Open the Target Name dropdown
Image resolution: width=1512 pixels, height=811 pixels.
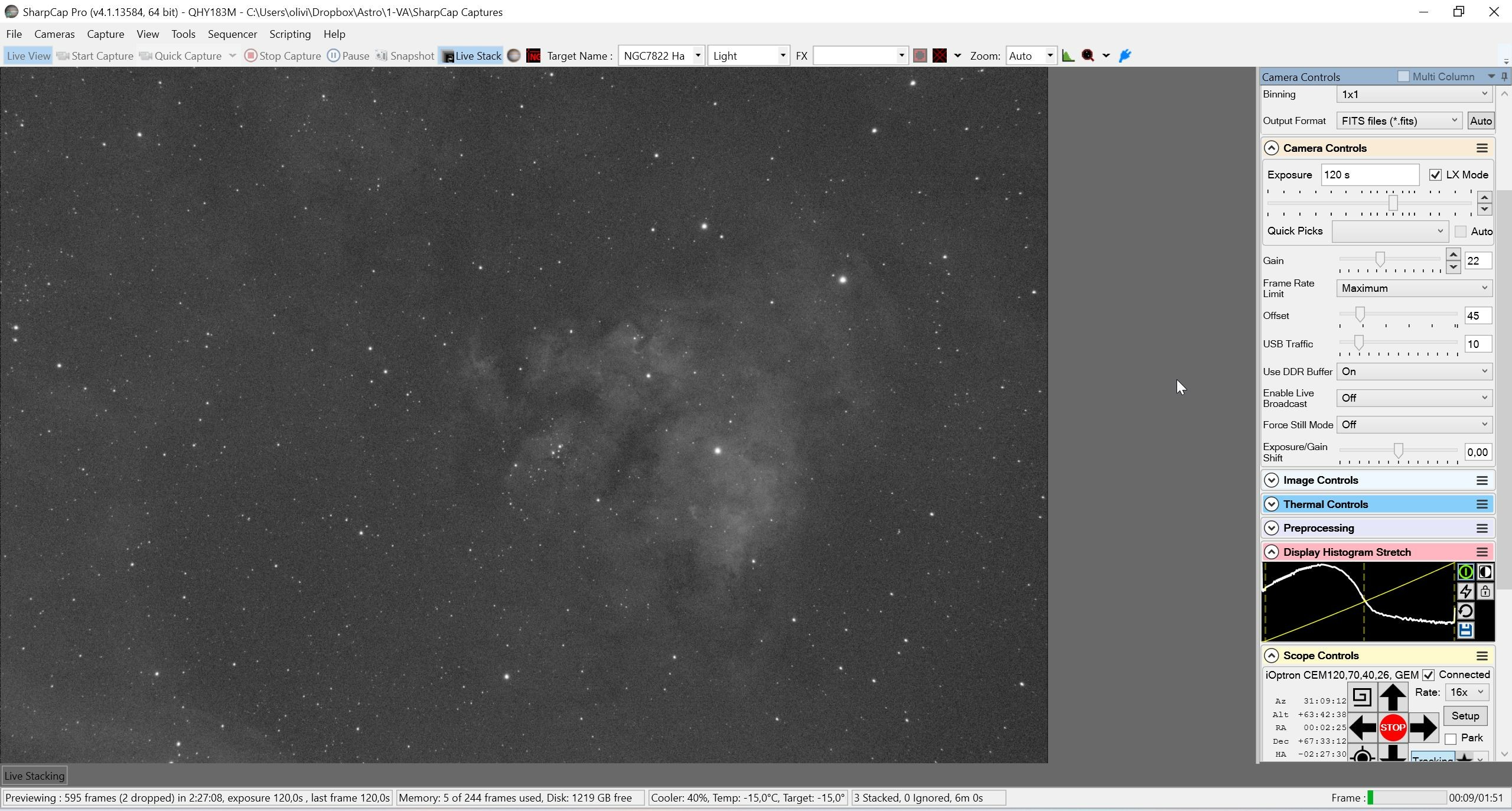(x=698, y=56)
